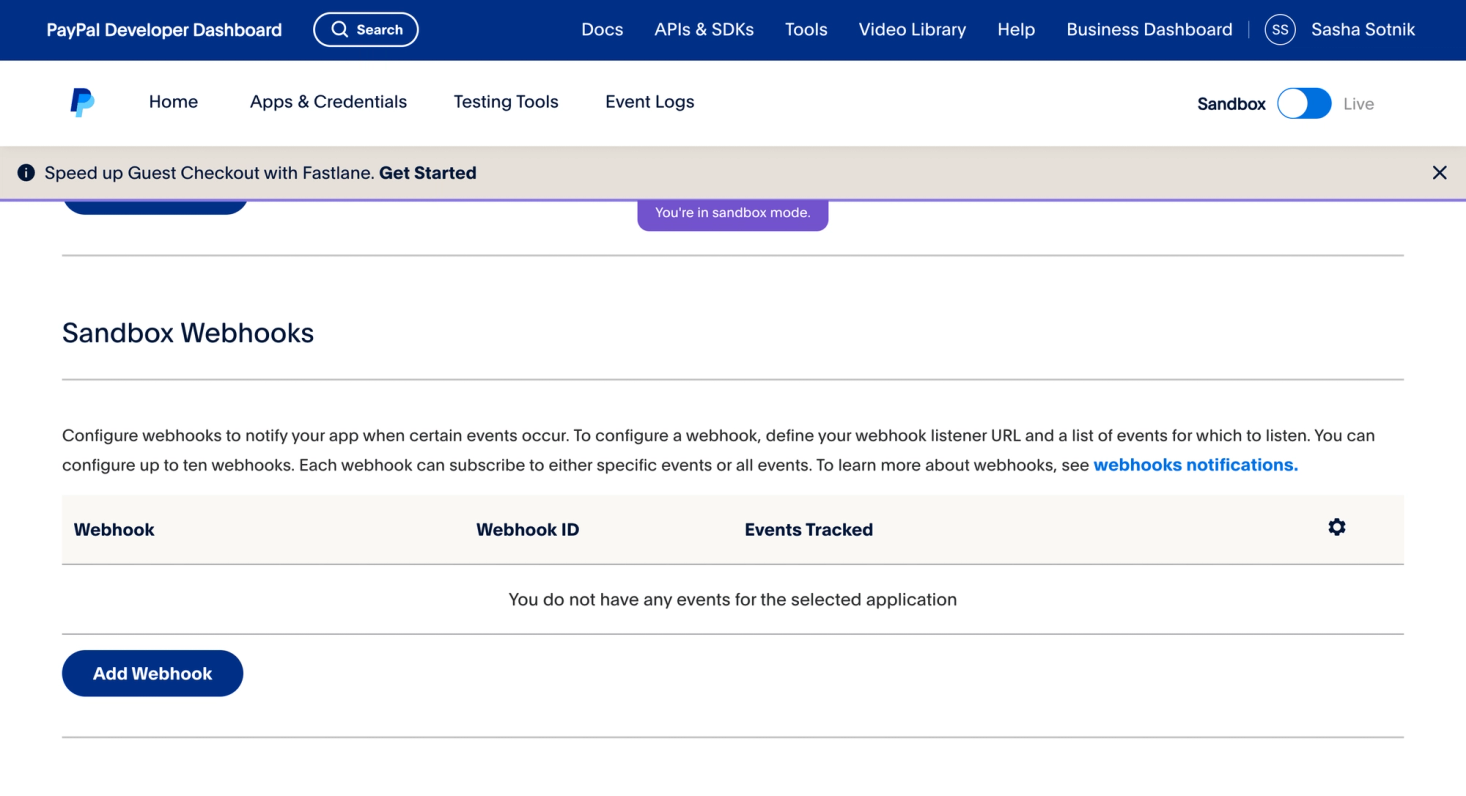Open Testing Tools tab

506,102
